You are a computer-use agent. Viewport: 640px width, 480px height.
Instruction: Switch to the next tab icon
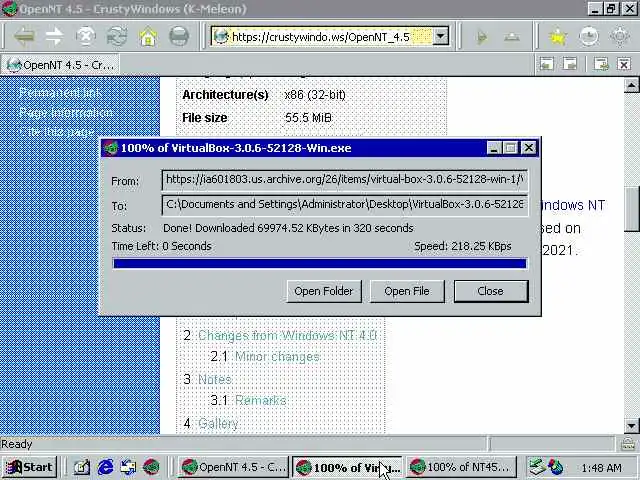(x=570, y=64)
